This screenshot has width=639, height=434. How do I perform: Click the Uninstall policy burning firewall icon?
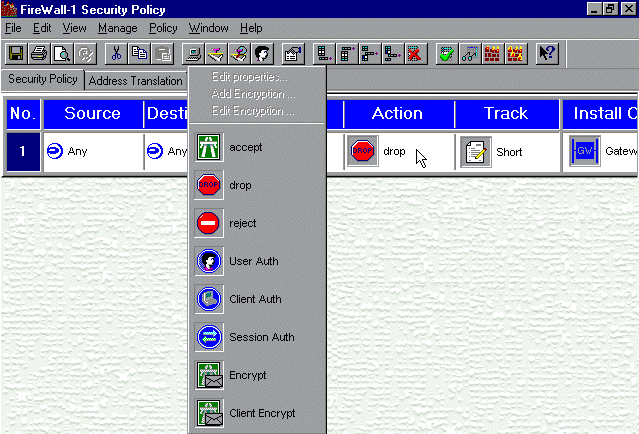516,53
